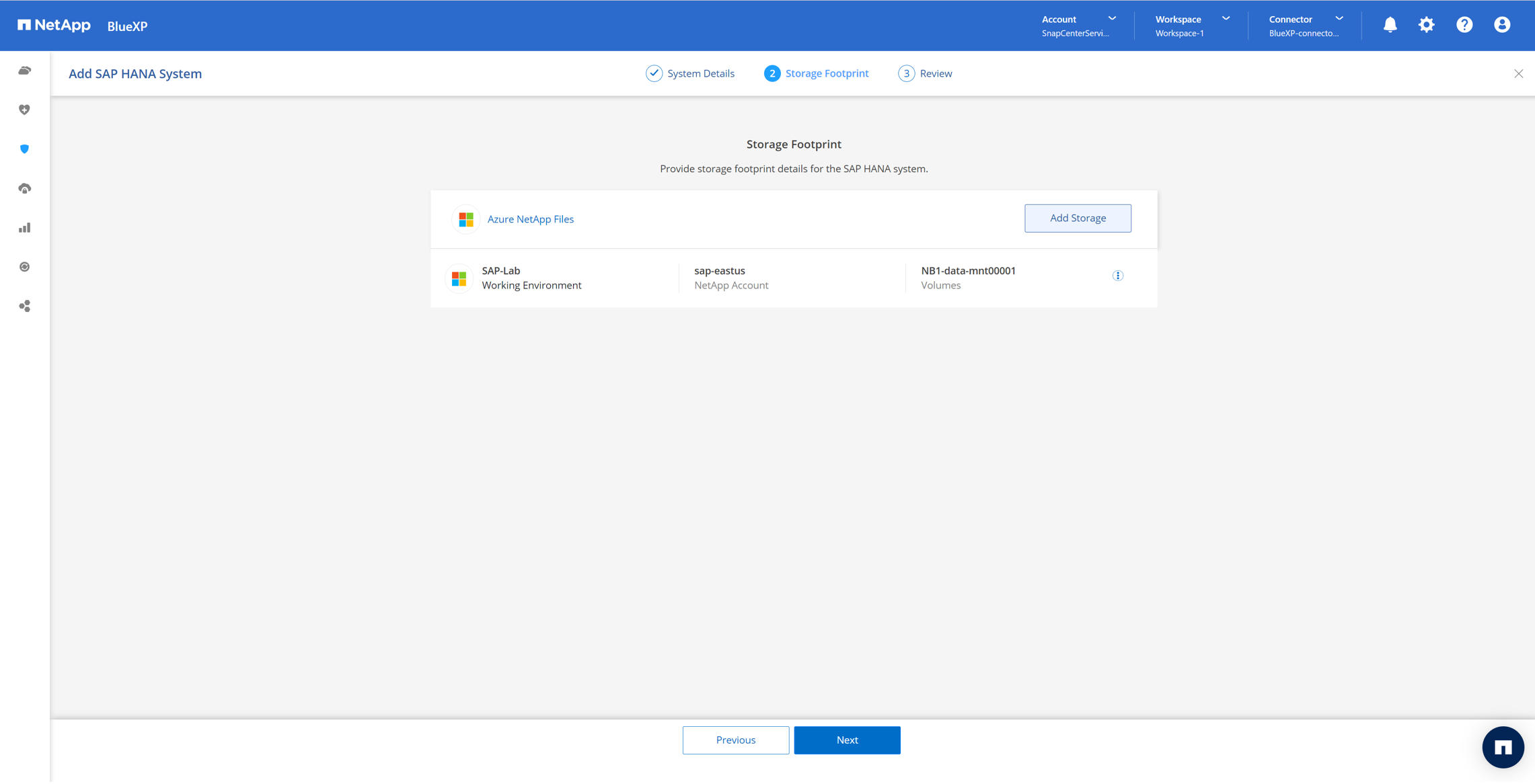The height and width of the screenshot is (784, 1535).
Task: Click the Previous button
Action: (x=735, y=740)
